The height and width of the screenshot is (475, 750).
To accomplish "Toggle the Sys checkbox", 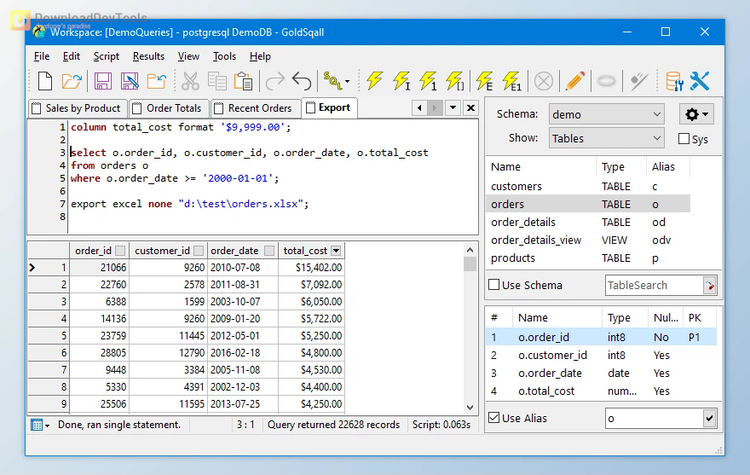I will click(x=684, y=139).
